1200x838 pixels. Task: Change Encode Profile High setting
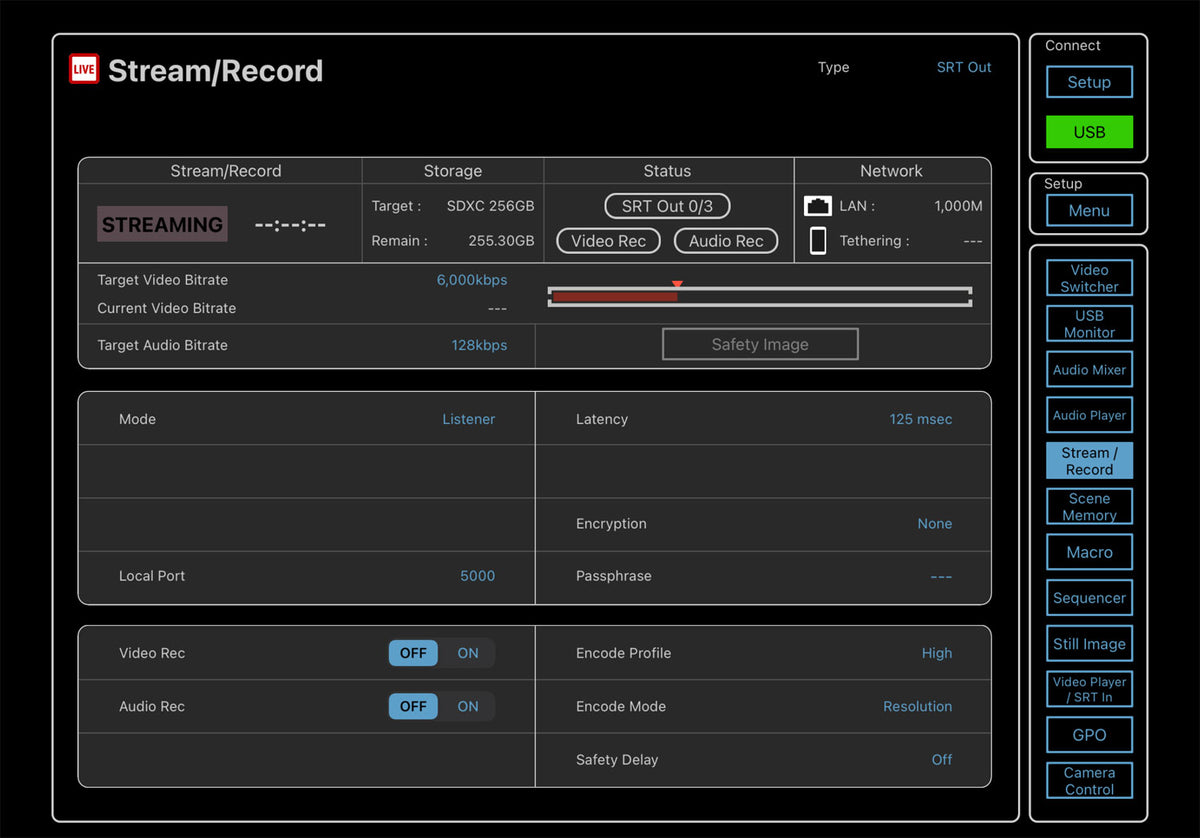(x=936, y=653)
